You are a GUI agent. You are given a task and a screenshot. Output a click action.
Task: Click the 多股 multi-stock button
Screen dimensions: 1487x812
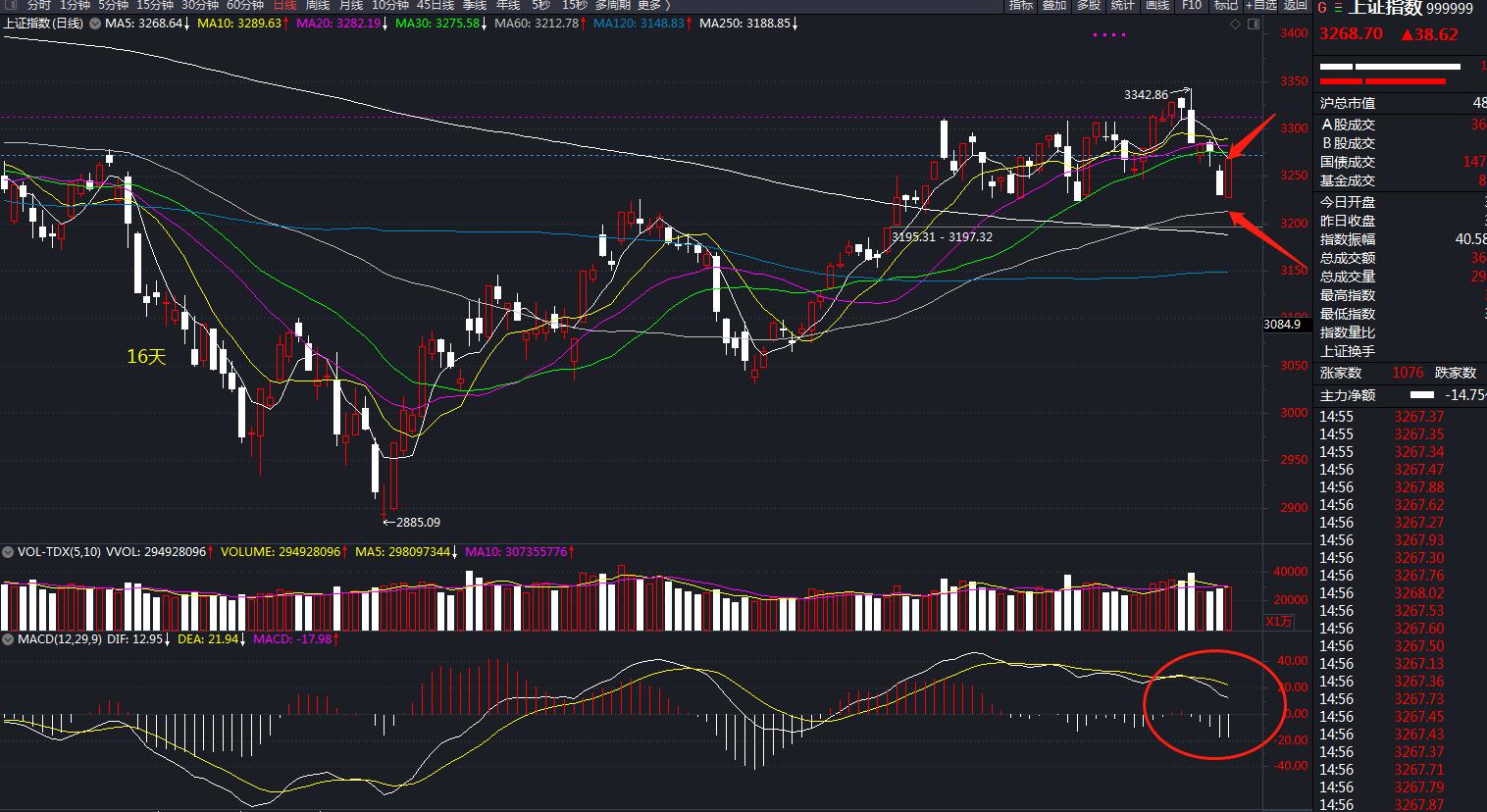[x=1089, y=6]
